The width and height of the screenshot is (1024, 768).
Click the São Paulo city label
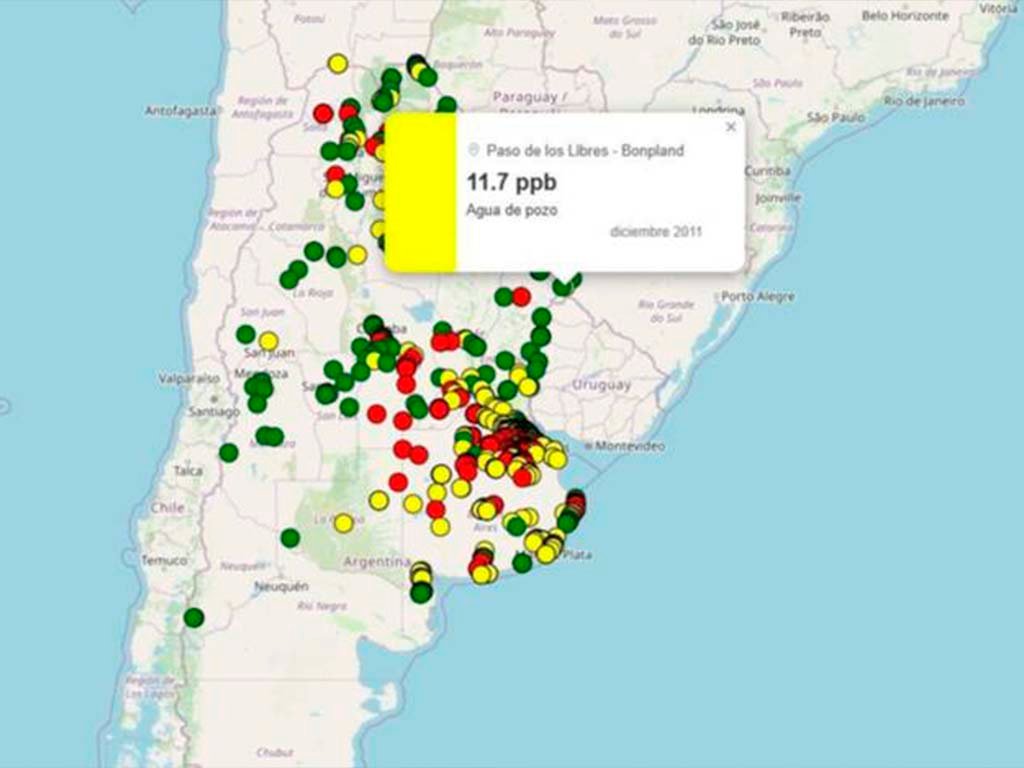(x=836, y=117)
